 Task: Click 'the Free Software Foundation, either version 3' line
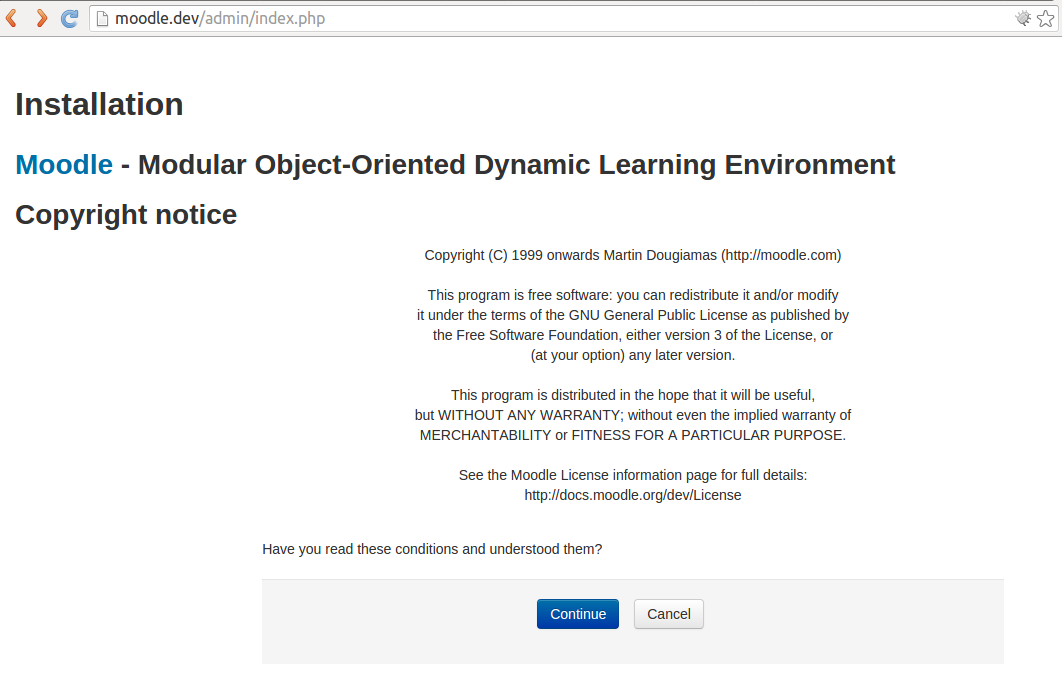click(633, 335)
